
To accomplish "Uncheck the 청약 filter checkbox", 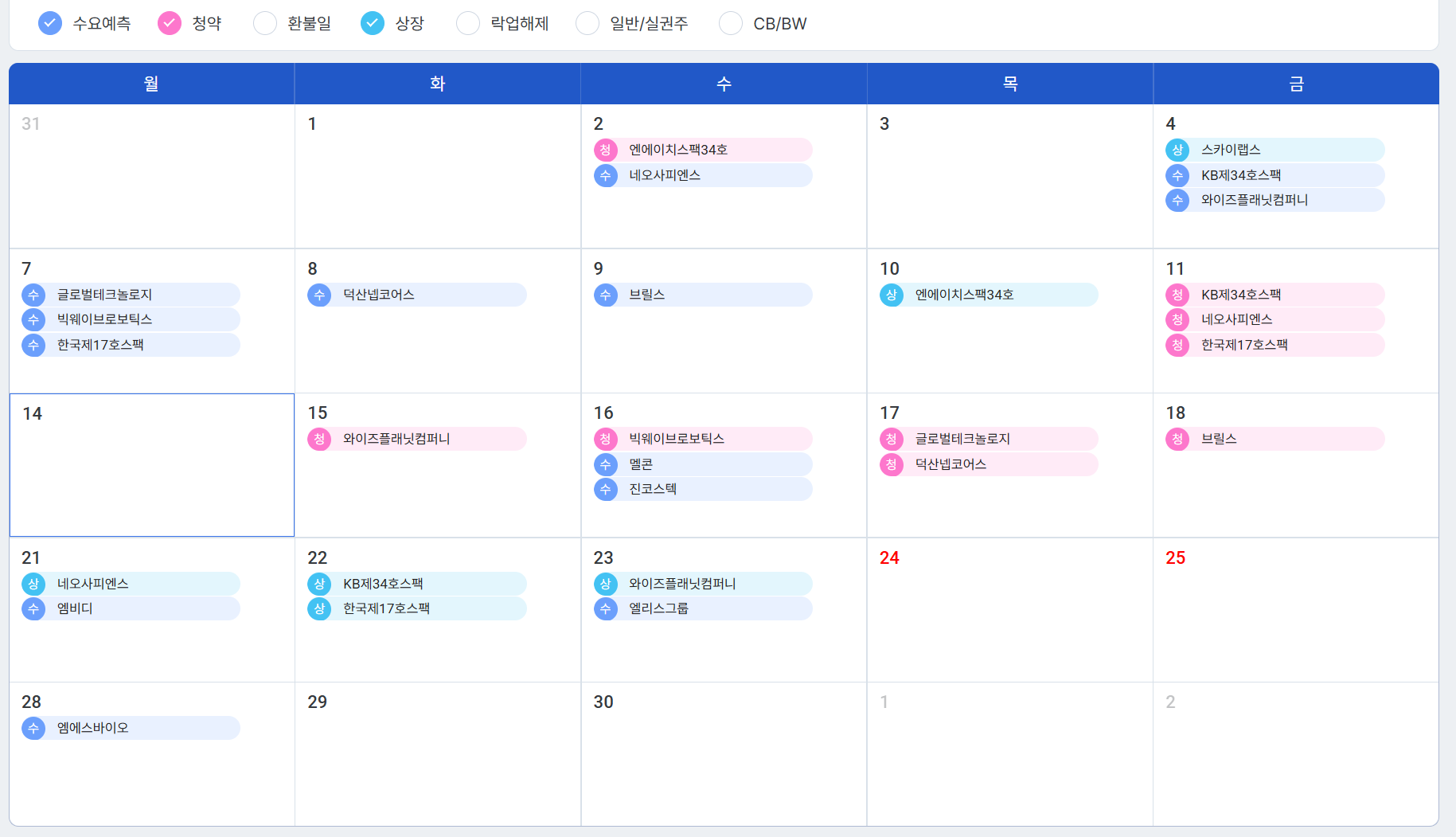I will click(x=170, y=23).
